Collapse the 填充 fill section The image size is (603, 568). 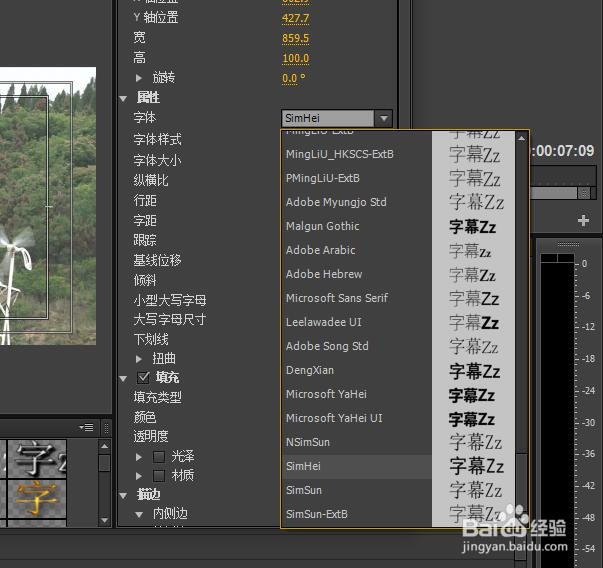pos(123,378)
